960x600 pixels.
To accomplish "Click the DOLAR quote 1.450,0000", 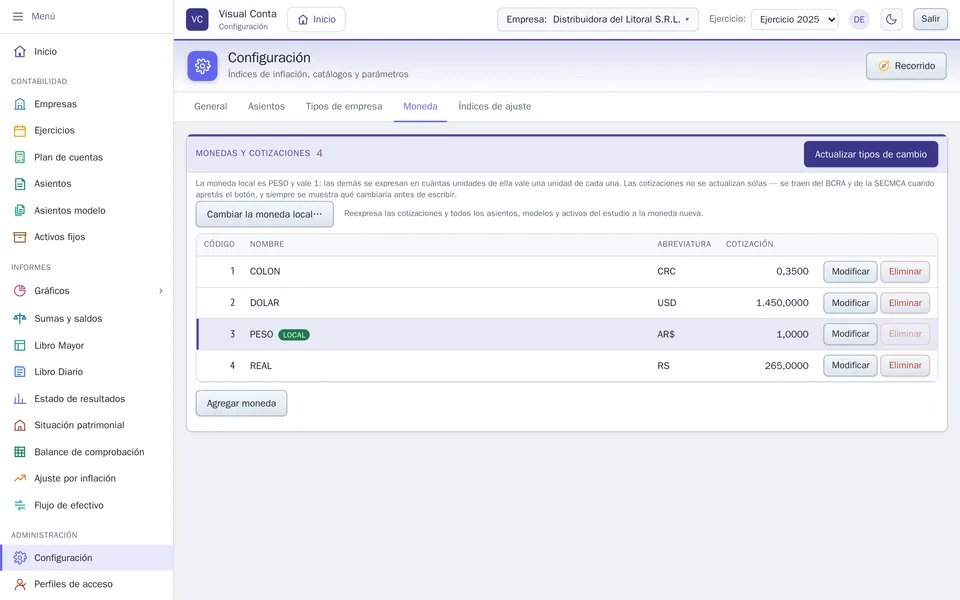I will tap(782, 303).
